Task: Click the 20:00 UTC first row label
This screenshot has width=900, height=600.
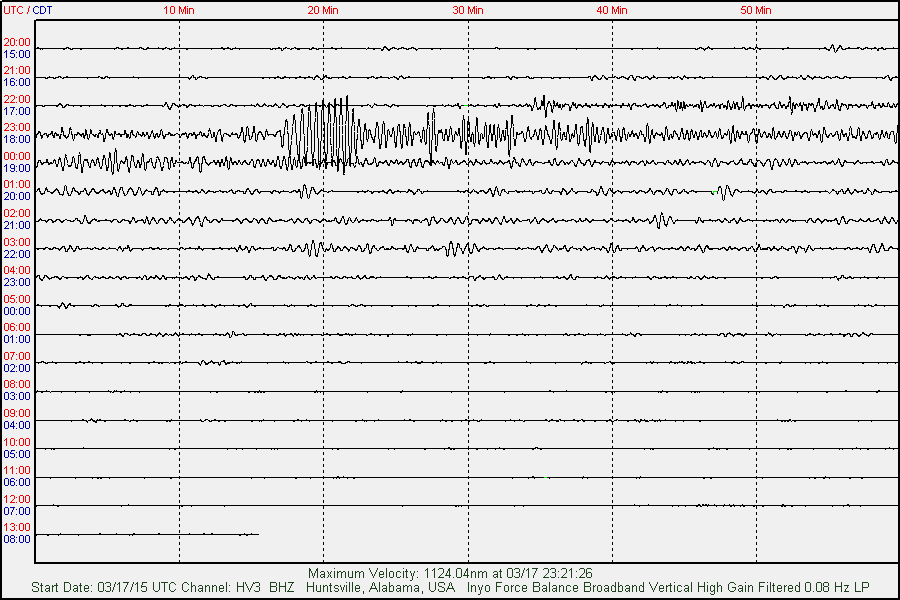Action: click(17, 42)
